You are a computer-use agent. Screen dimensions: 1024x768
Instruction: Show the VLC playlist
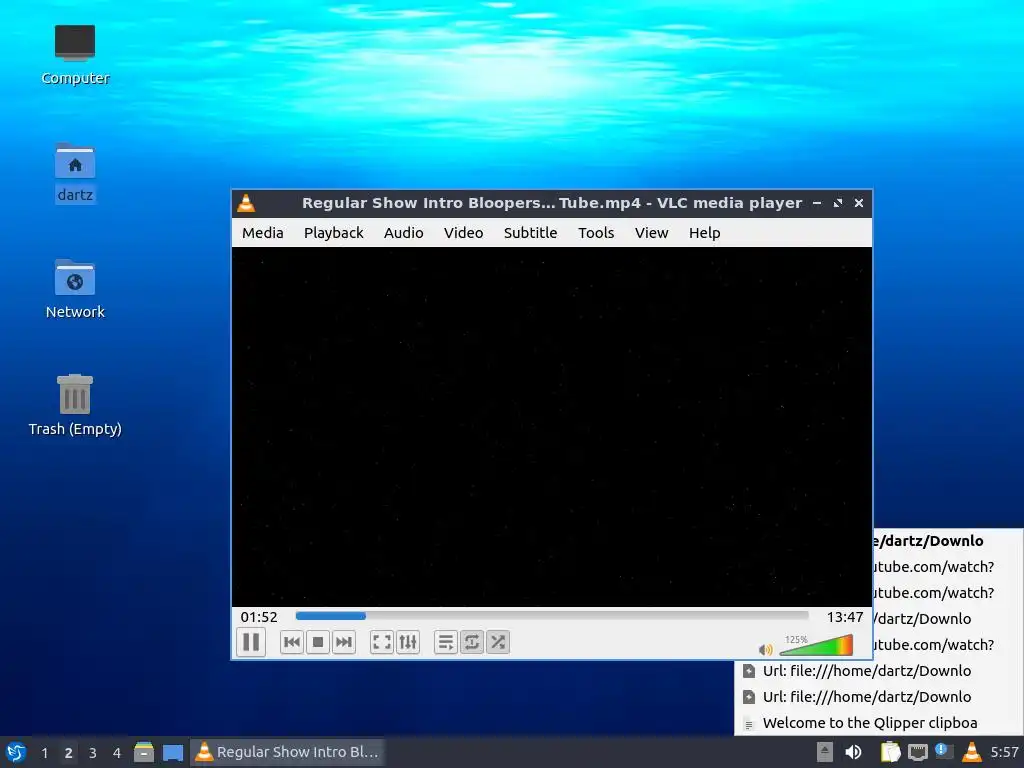pyautogui.click(x=446, y=642)
